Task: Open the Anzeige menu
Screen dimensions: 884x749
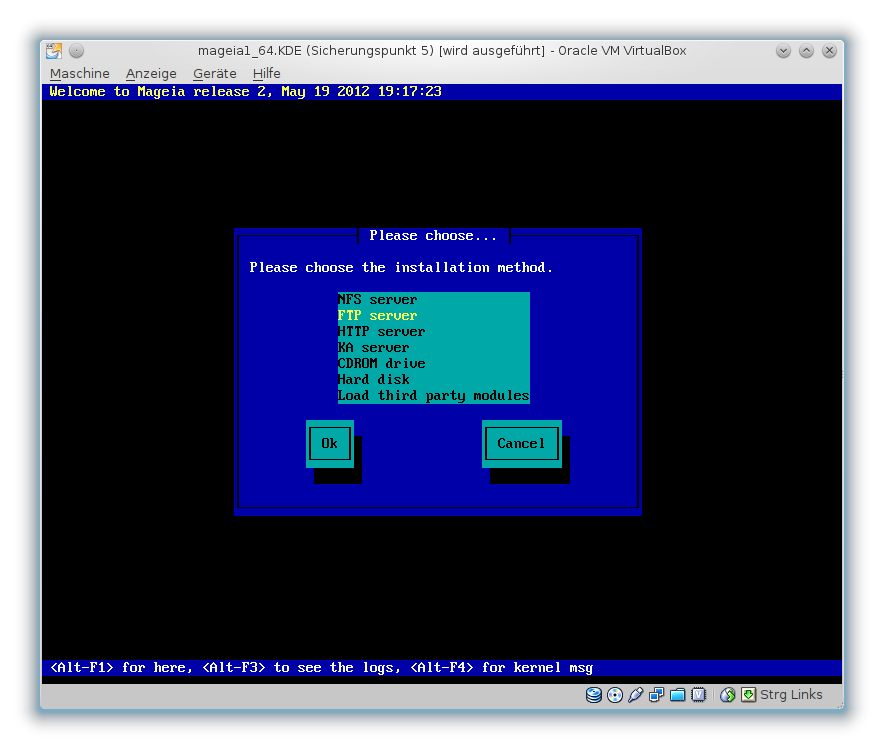Action: [151, 73]
